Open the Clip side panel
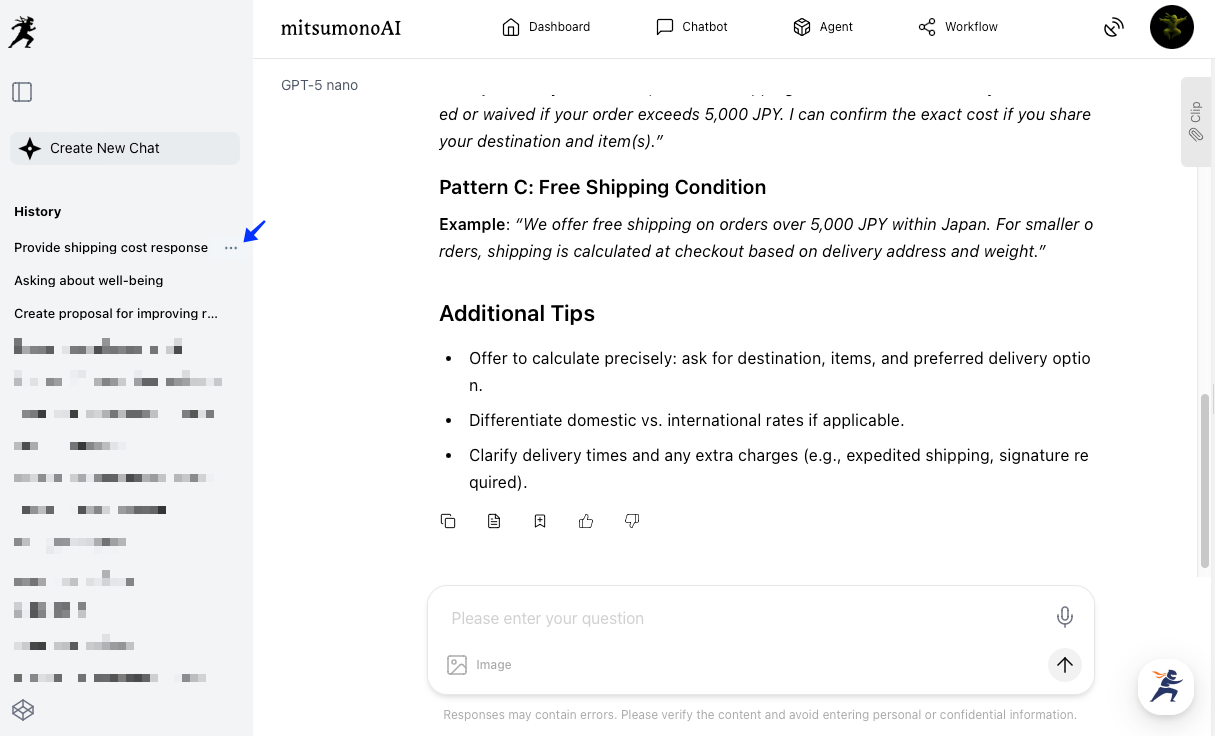The image size is (1215, 736). [x=1196, y=122]
